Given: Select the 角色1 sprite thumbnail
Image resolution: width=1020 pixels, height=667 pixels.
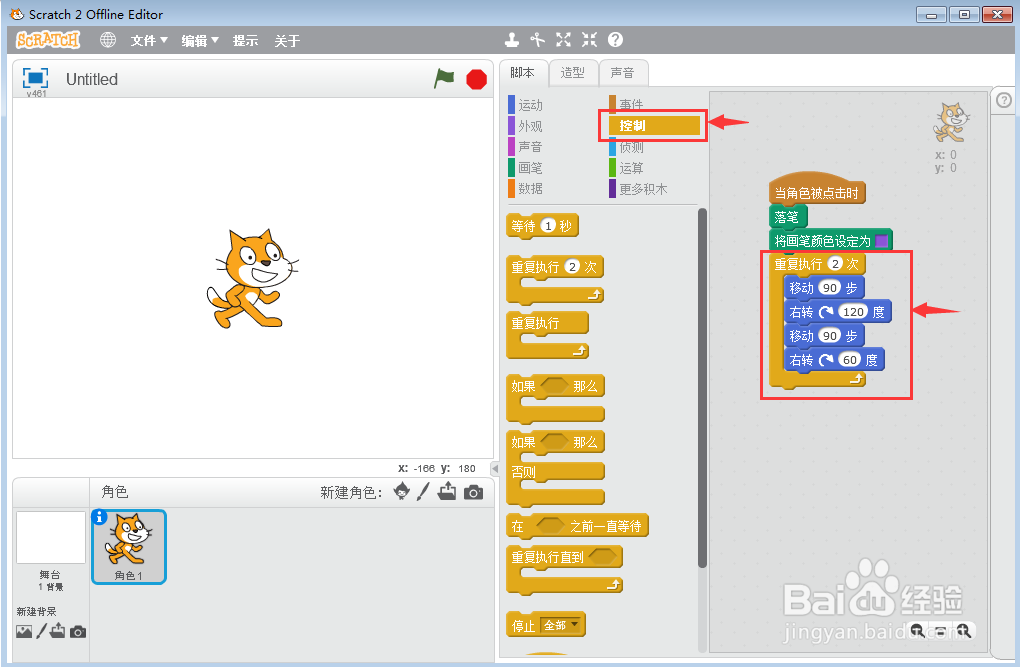Looking at the screenshot, I should [128, 546].
